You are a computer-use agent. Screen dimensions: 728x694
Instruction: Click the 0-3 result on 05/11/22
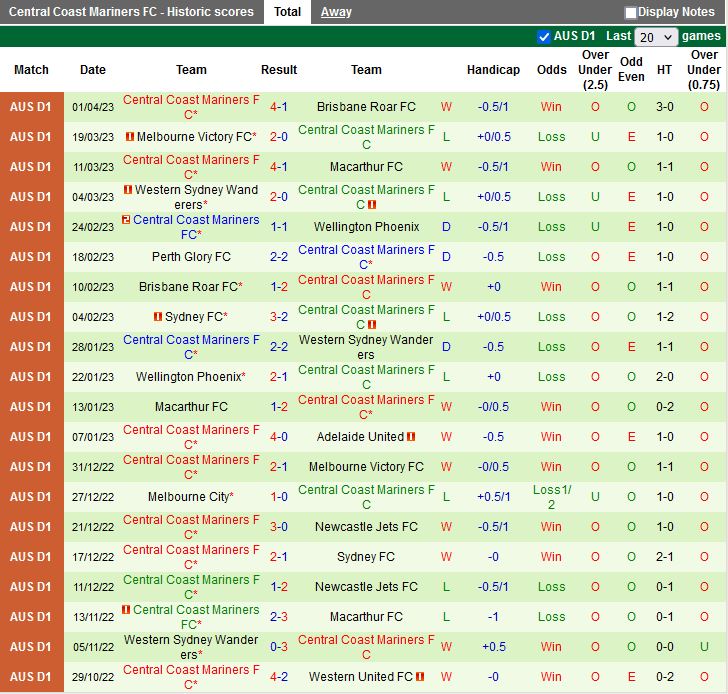click(279, 647)
